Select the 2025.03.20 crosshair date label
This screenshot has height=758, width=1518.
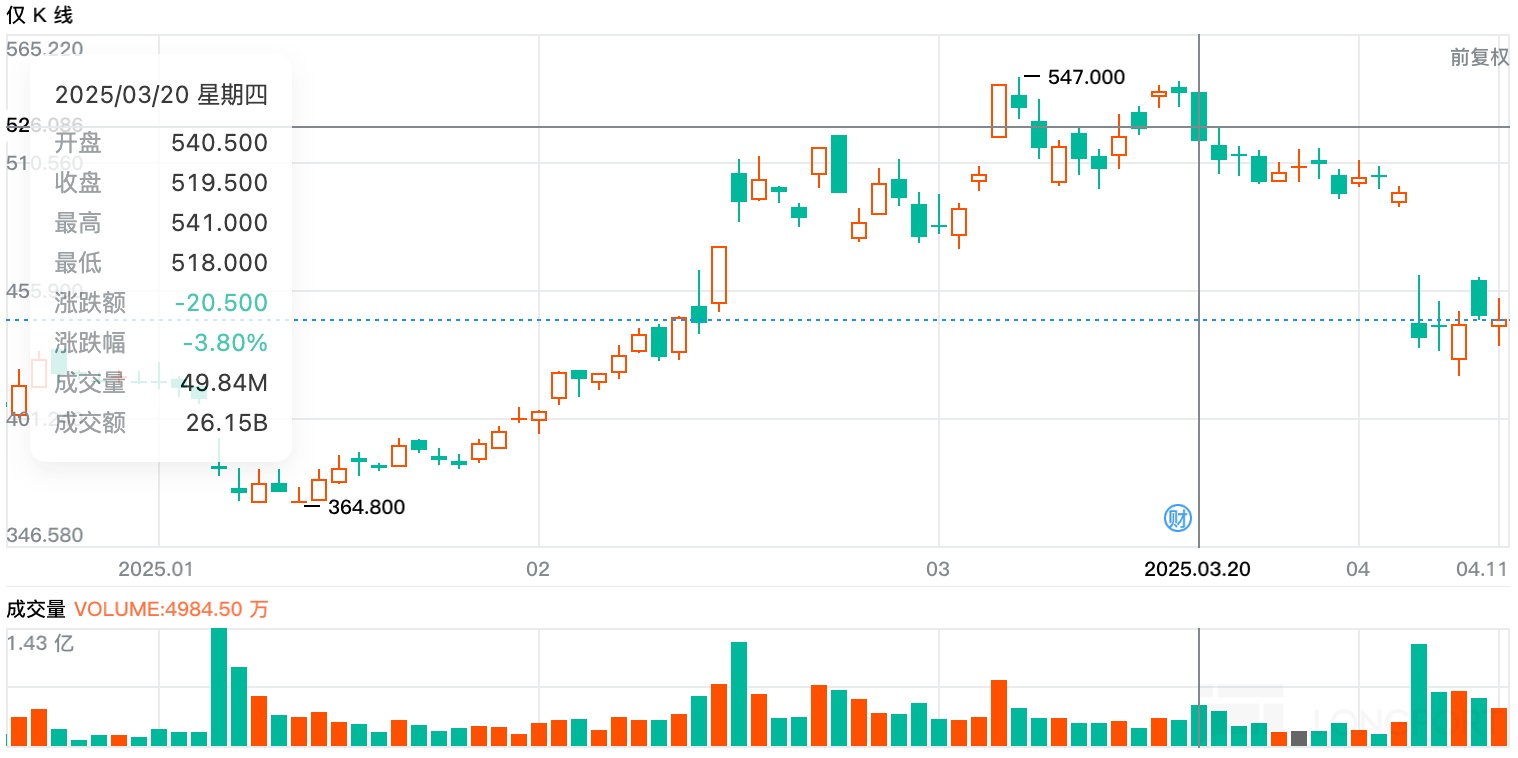(1197, 569)
